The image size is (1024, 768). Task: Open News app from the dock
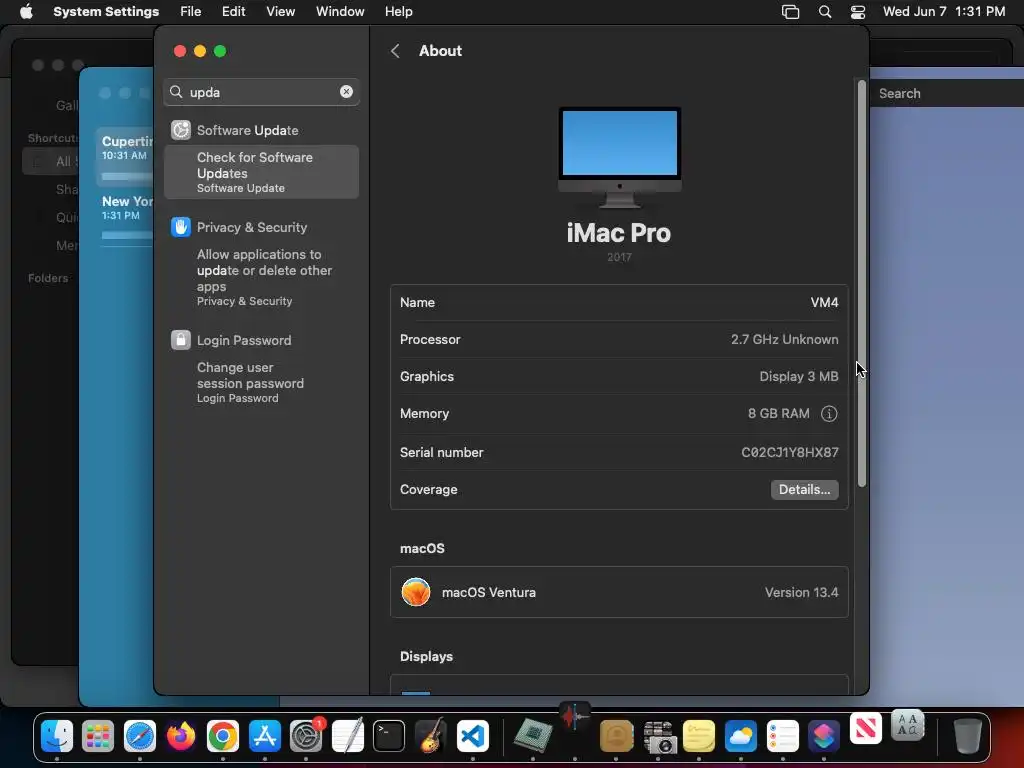point(865,728)
